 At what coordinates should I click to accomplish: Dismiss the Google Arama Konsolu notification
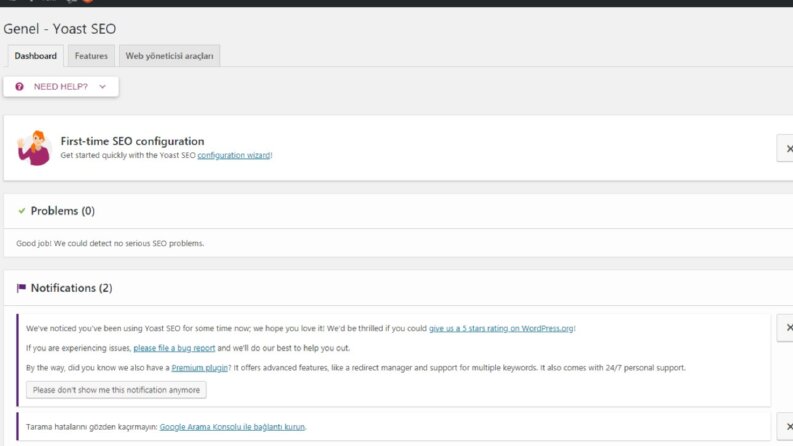pyautogui.click(x=787, y=426)
